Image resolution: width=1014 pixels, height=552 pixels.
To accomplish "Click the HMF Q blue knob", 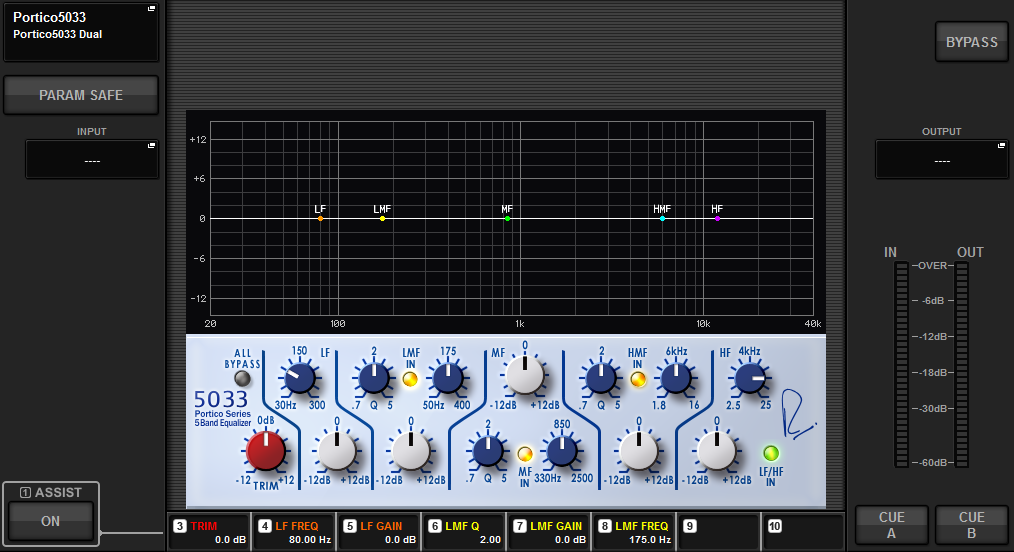I will pos(601,379).
